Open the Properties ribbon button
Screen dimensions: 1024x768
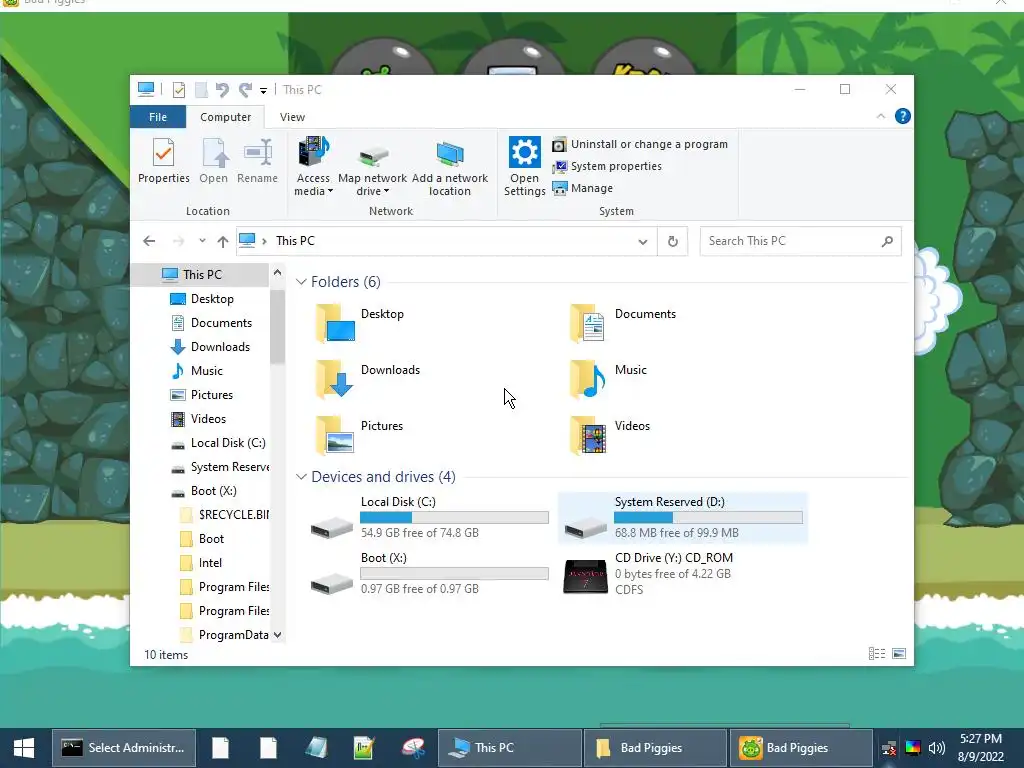pos(163,161)
